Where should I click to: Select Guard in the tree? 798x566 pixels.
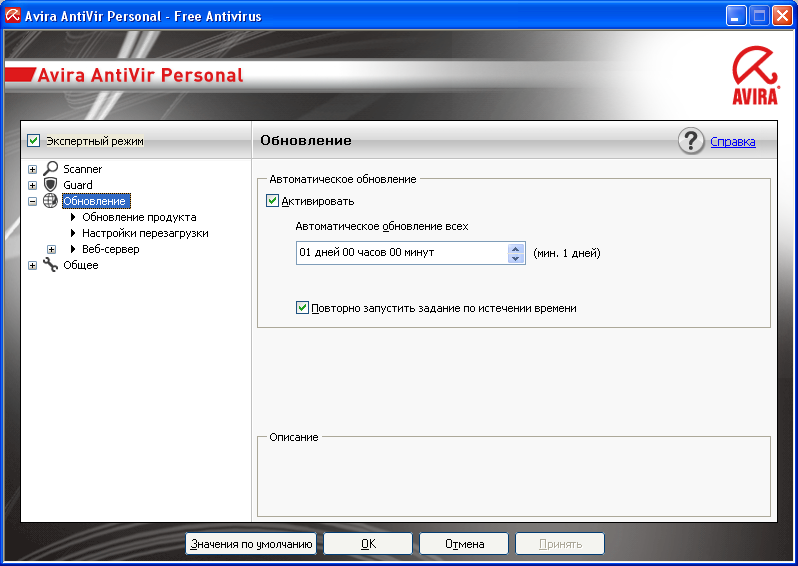tap(78, 185)
